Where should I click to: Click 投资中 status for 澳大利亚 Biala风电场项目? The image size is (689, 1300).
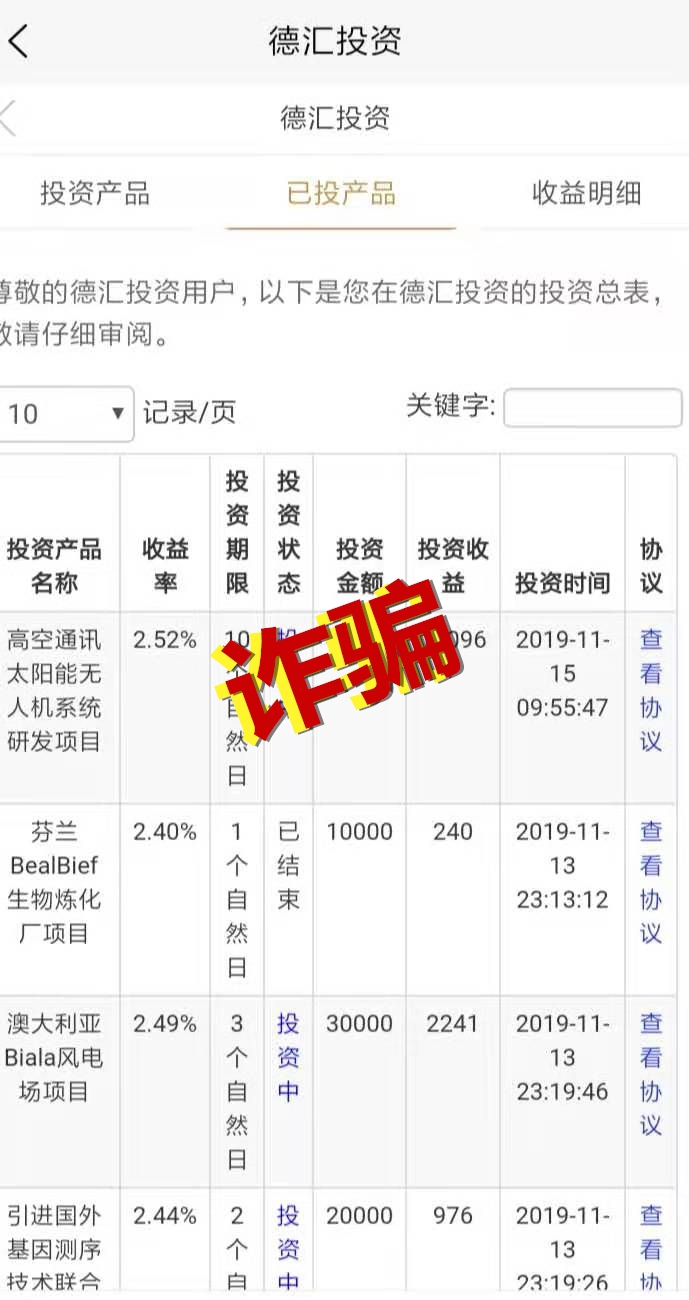tap(288, 1057)
